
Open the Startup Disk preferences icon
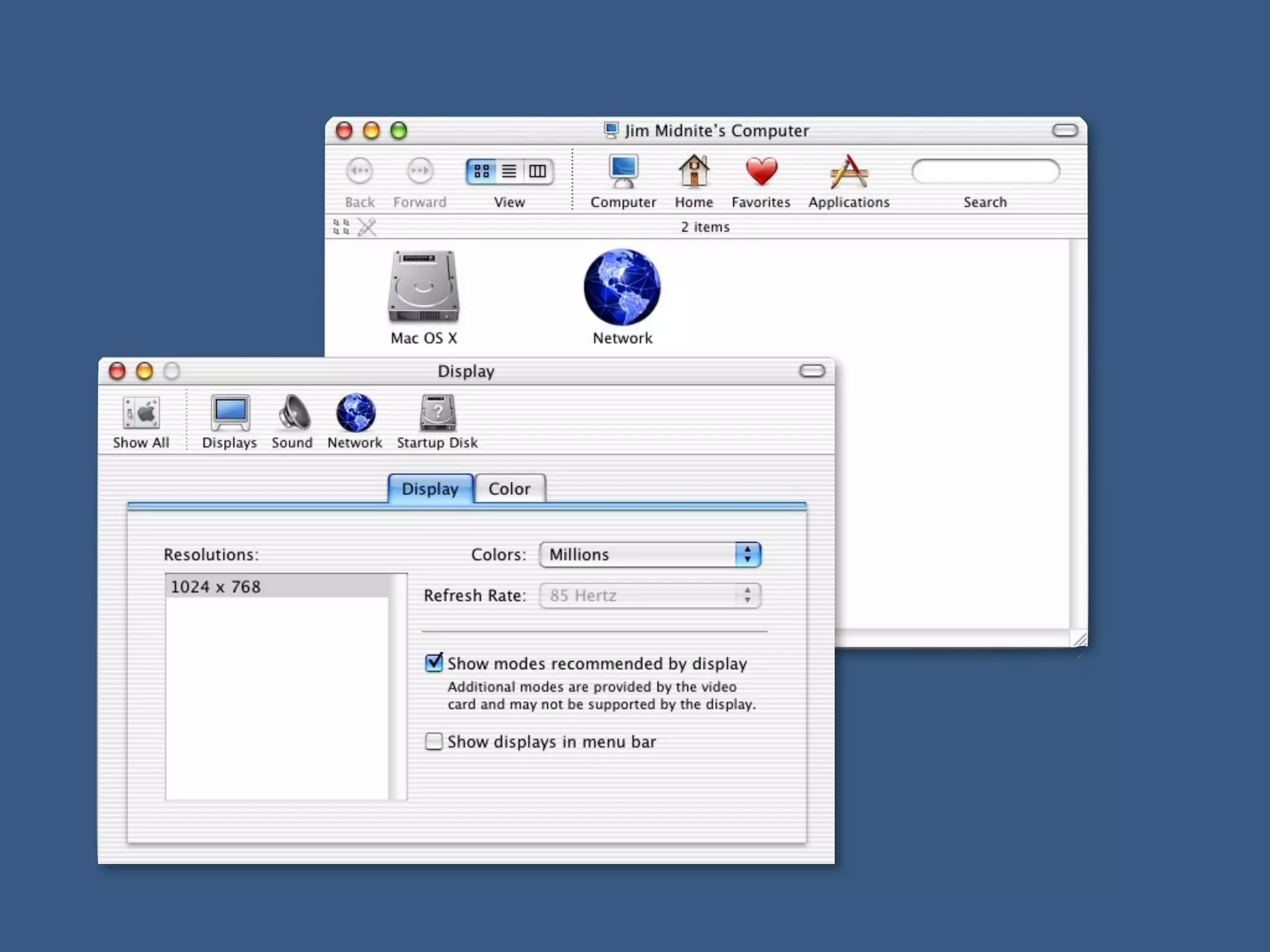pyautogui.click(x=437, y=413)
